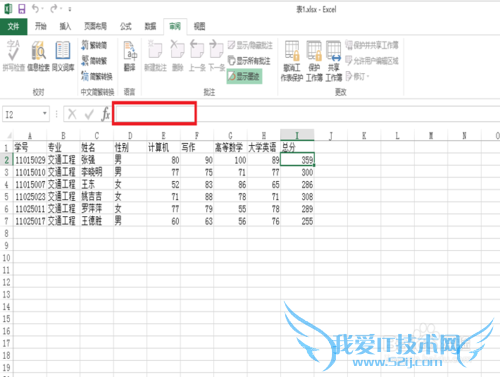Click the 翻译 translate icon
The image size is (500, 377).
click(x=130, y=56)
